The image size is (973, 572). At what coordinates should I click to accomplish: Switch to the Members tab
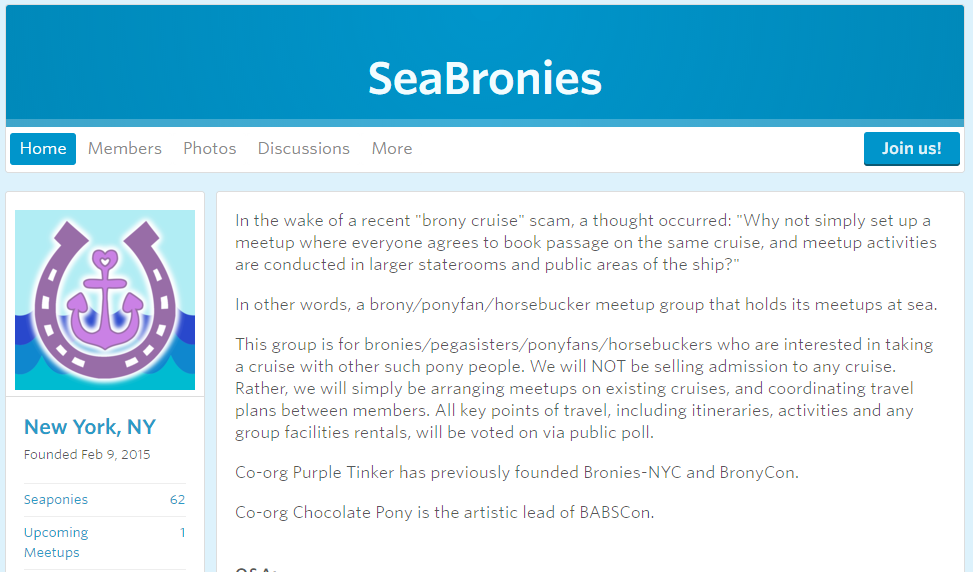click(124, 148)
